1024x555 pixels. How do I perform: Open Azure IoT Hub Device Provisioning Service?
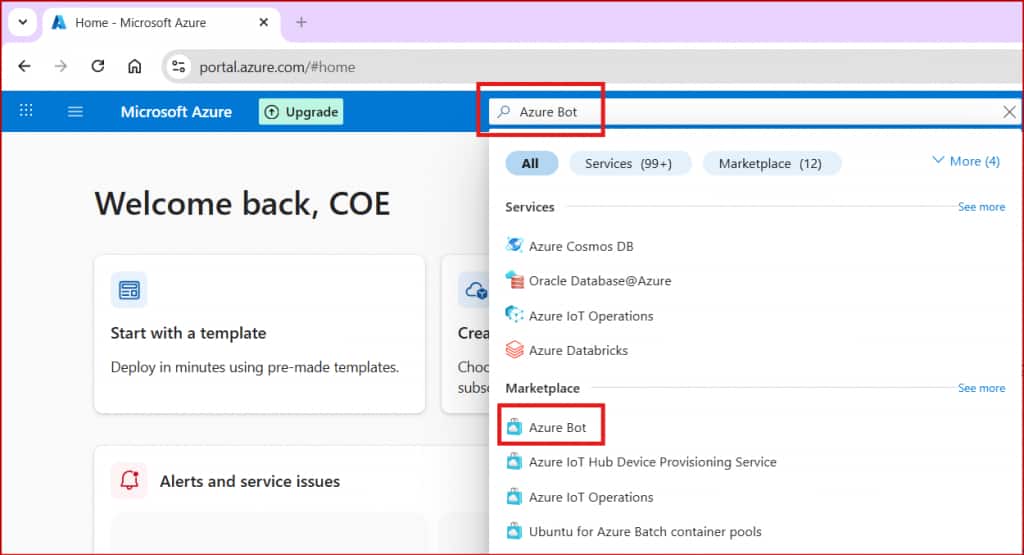(x=652, y=462)
